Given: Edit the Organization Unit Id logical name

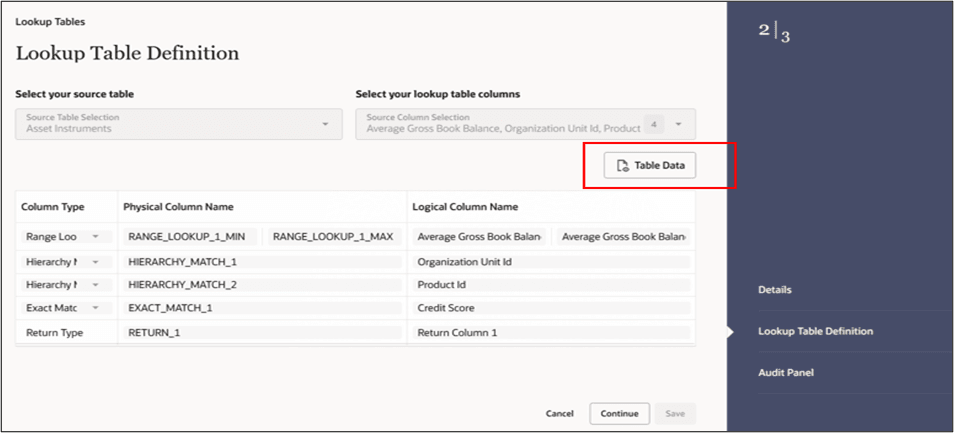Looking at the screenshot, I should pos(551,262).
